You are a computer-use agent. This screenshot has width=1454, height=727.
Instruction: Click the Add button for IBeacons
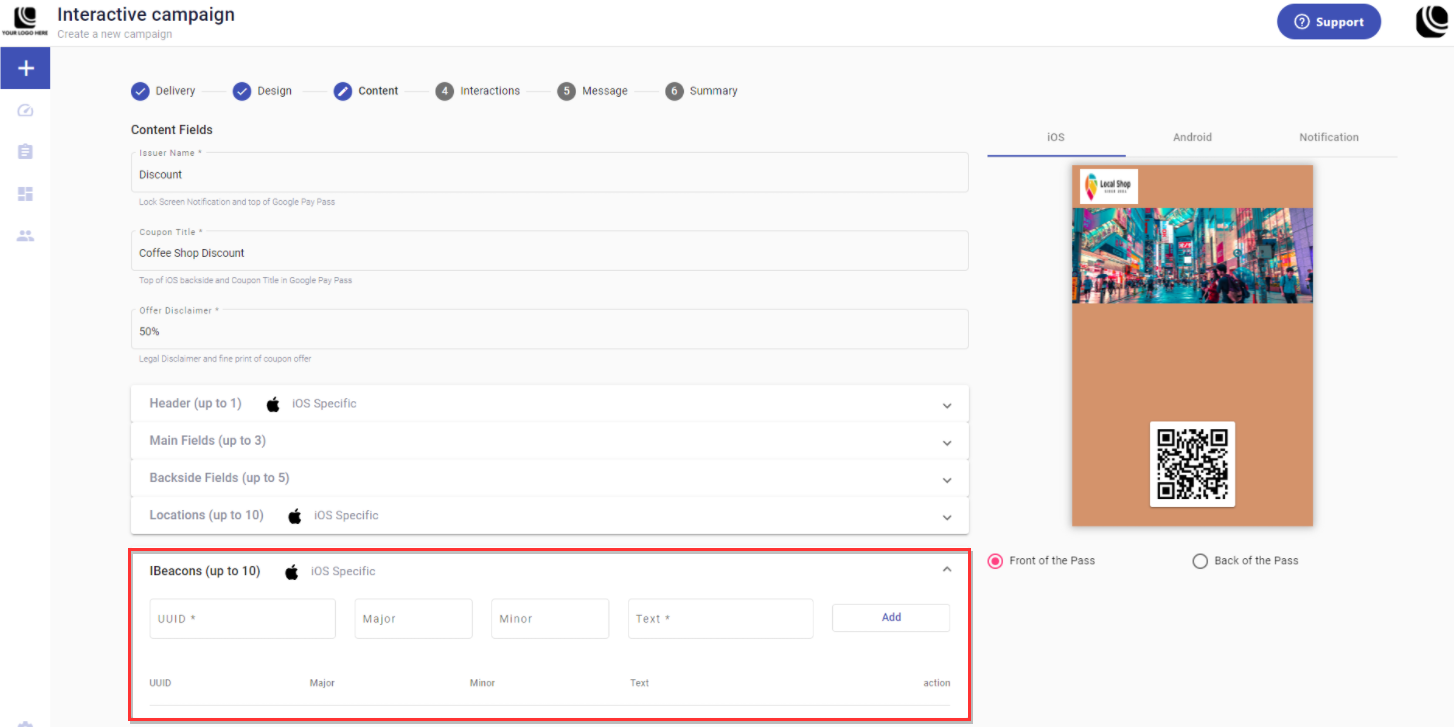(x=891, y=618)
